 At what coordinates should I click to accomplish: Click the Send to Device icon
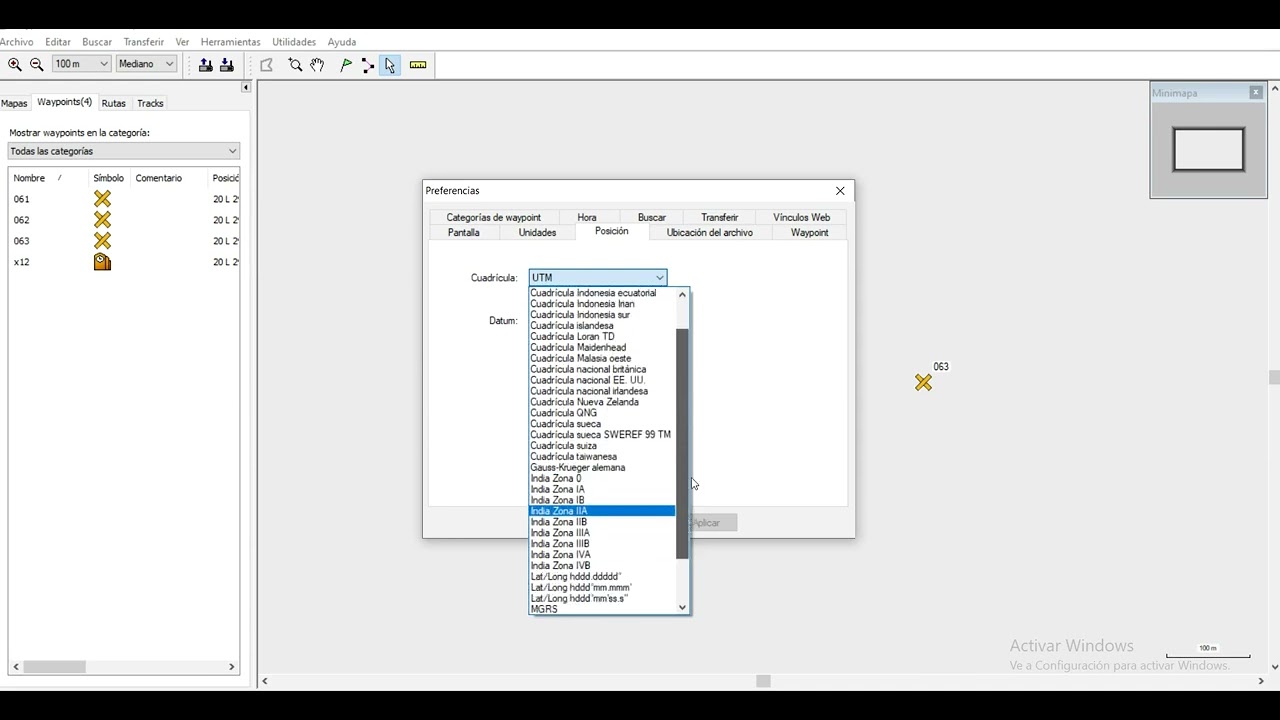coord(205,64)
